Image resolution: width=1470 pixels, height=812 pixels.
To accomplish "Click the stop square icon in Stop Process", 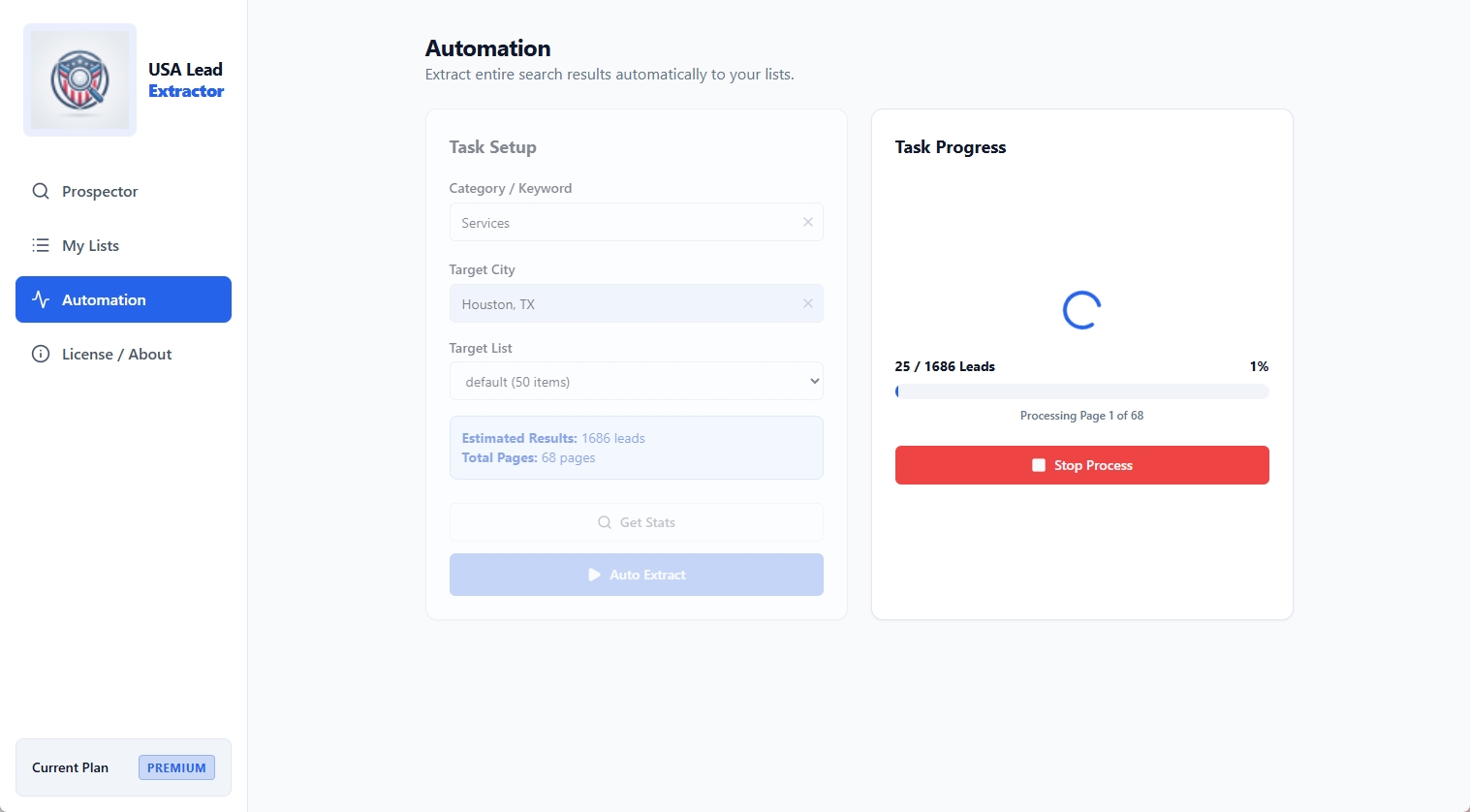I will point(1038,465).
